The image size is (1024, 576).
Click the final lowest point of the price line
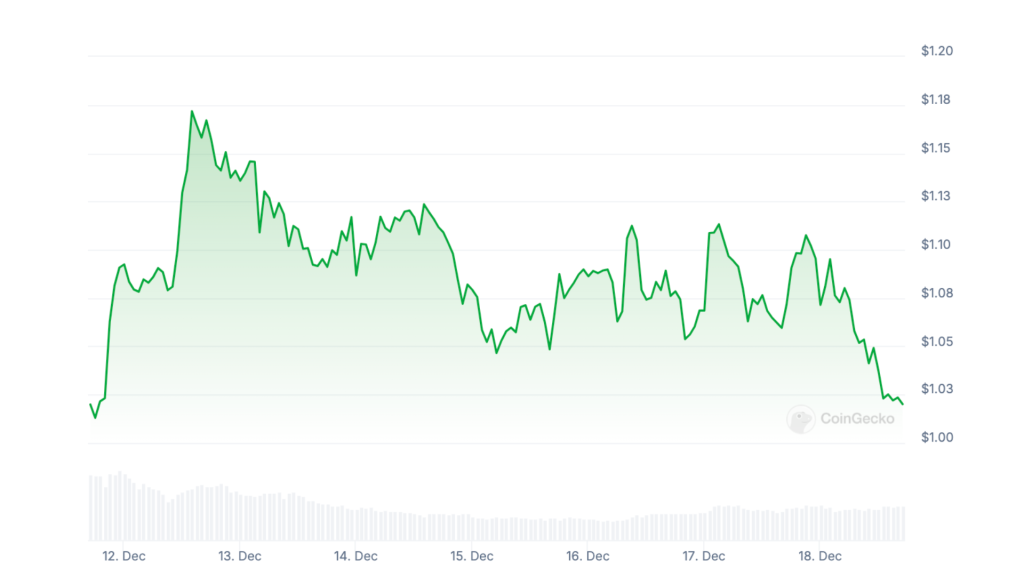point(903,404)
